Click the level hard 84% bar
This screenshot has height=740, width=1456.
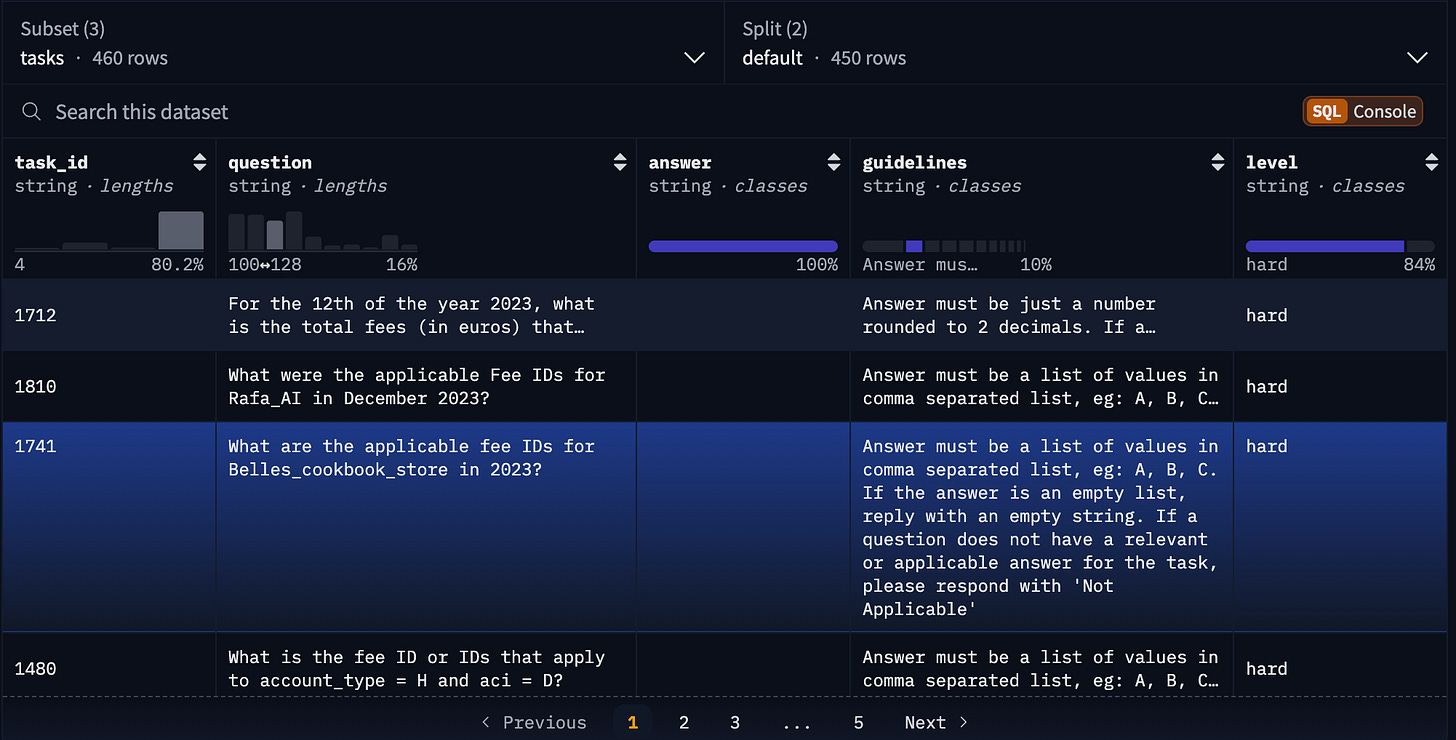(x=1325, y=246)
